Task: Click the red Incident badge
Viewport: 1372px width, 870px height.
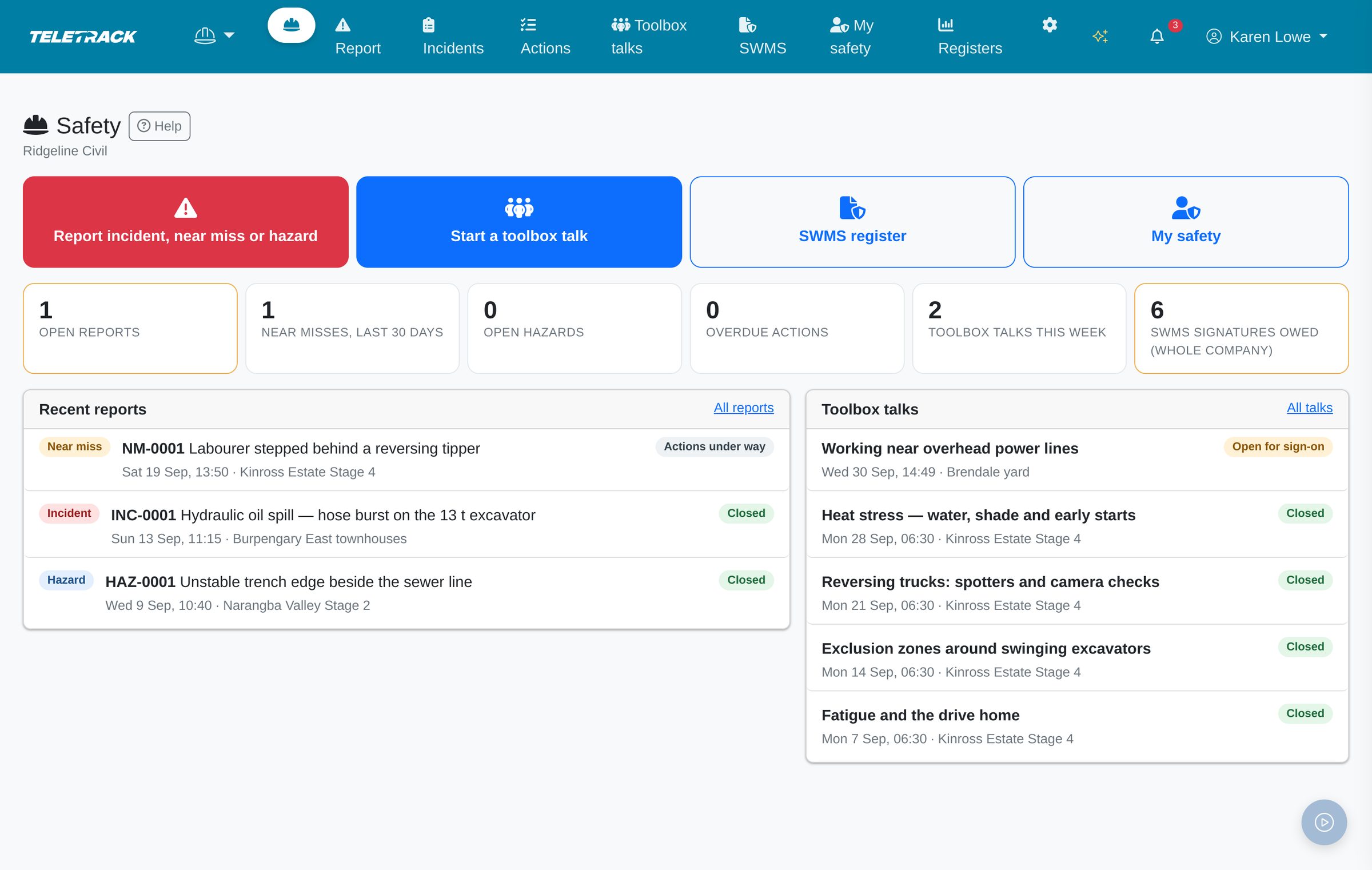Action: coord(69,513)
